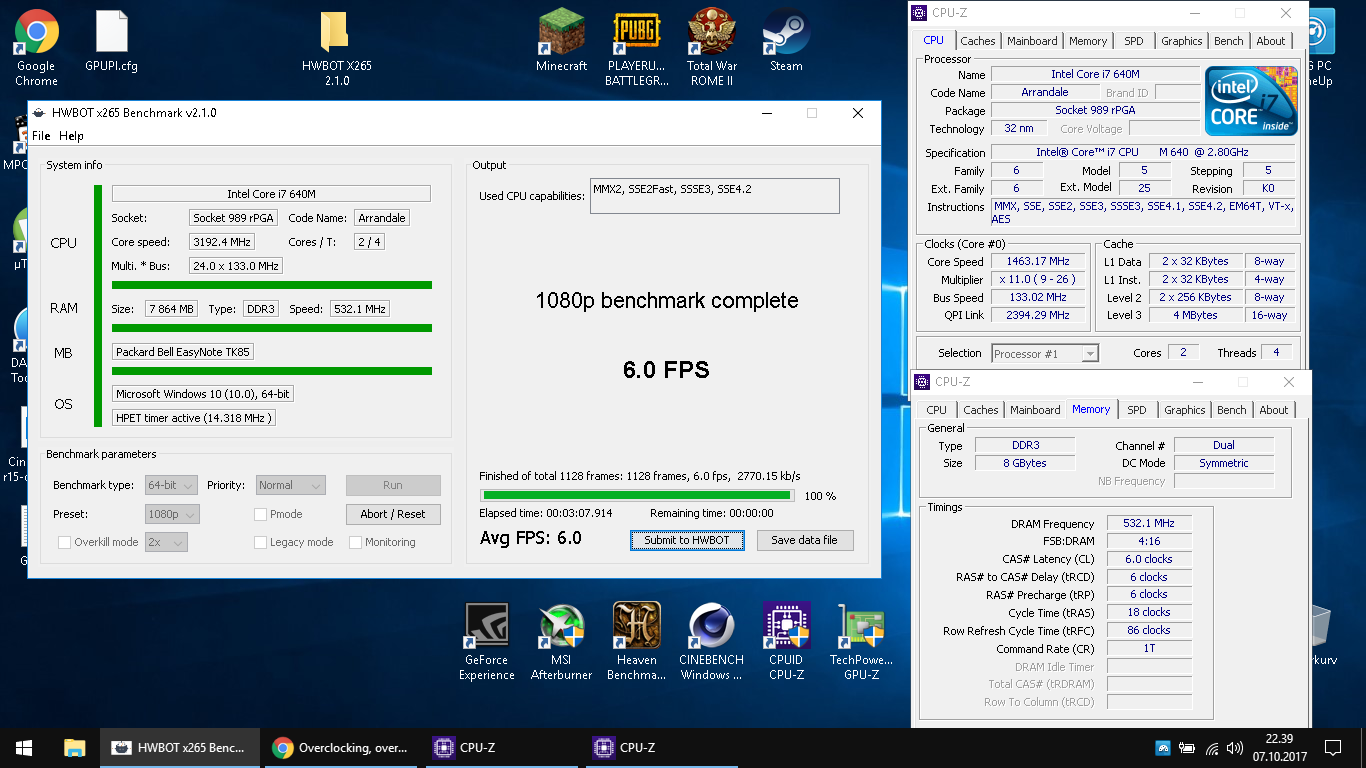Open TechPowerUp GPU-Z desktop shortcut
The height and width of the screenshot is (768, 1366).
[x=862, y=642]
